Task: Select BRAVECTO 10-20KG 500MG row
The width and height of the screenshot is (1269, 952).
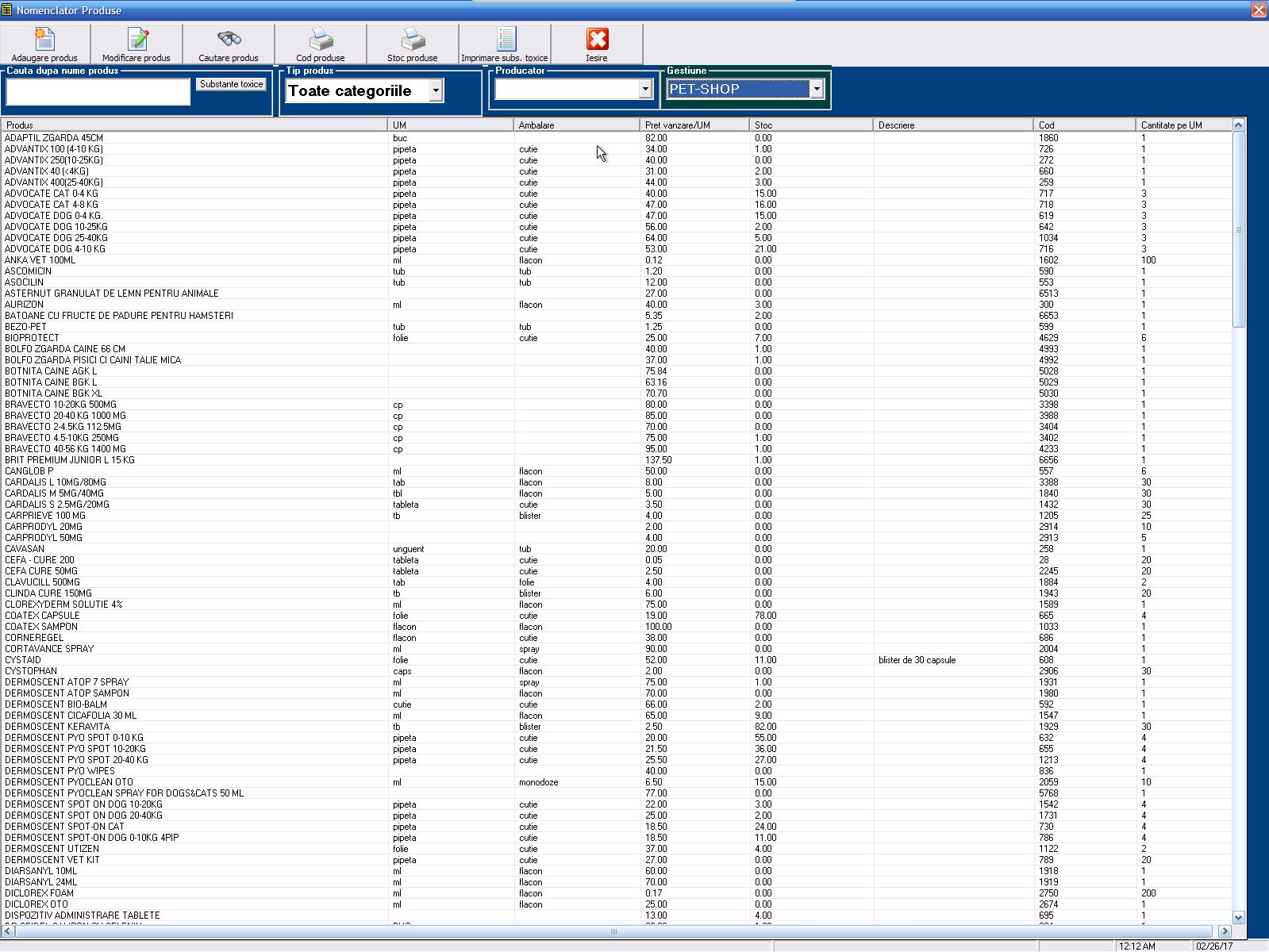Action: point(616,405)
